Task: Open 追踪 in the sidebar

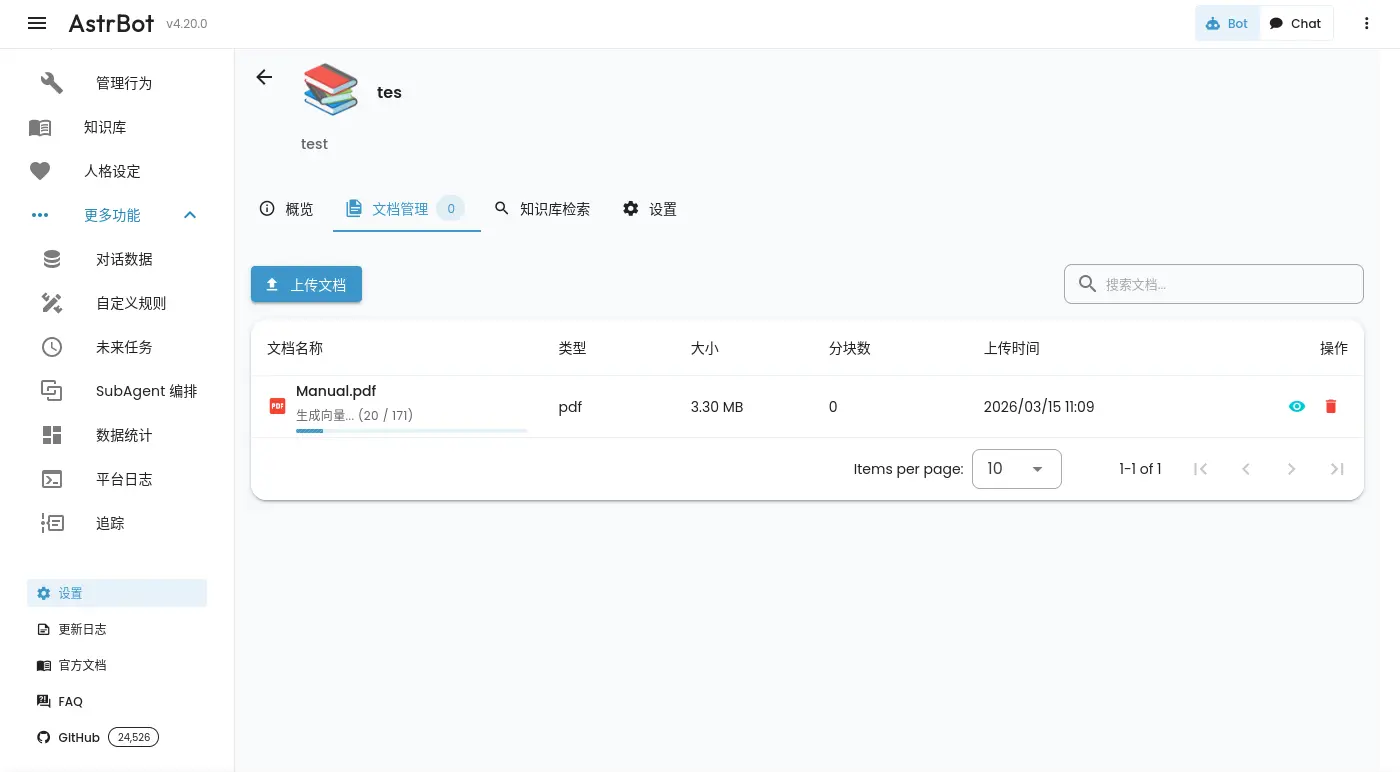Action: click(x=110, y=523)
